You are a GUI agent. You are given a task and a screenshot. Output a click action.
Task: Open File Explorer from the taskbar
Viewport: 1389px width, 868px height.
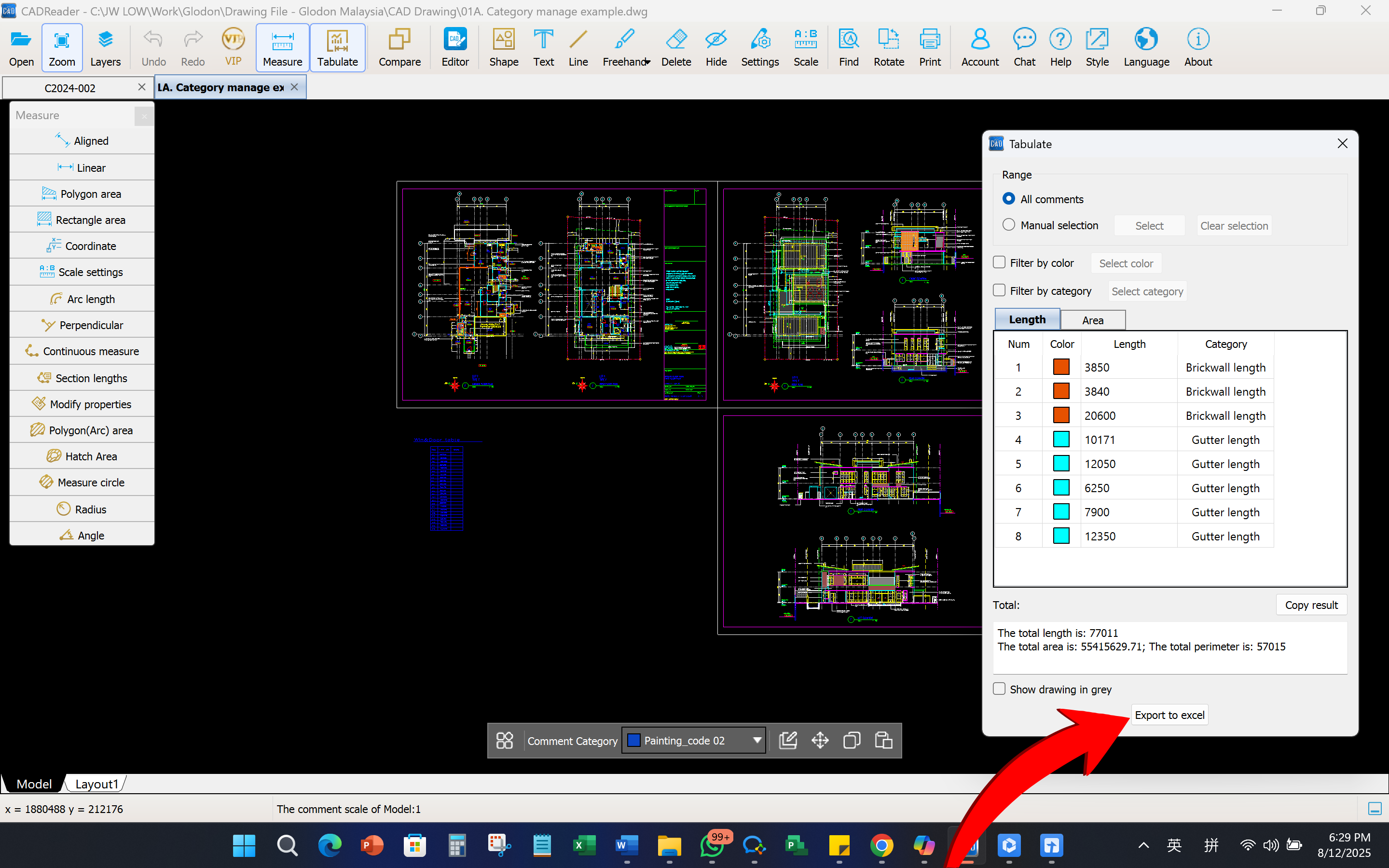[x=669, y=845]
